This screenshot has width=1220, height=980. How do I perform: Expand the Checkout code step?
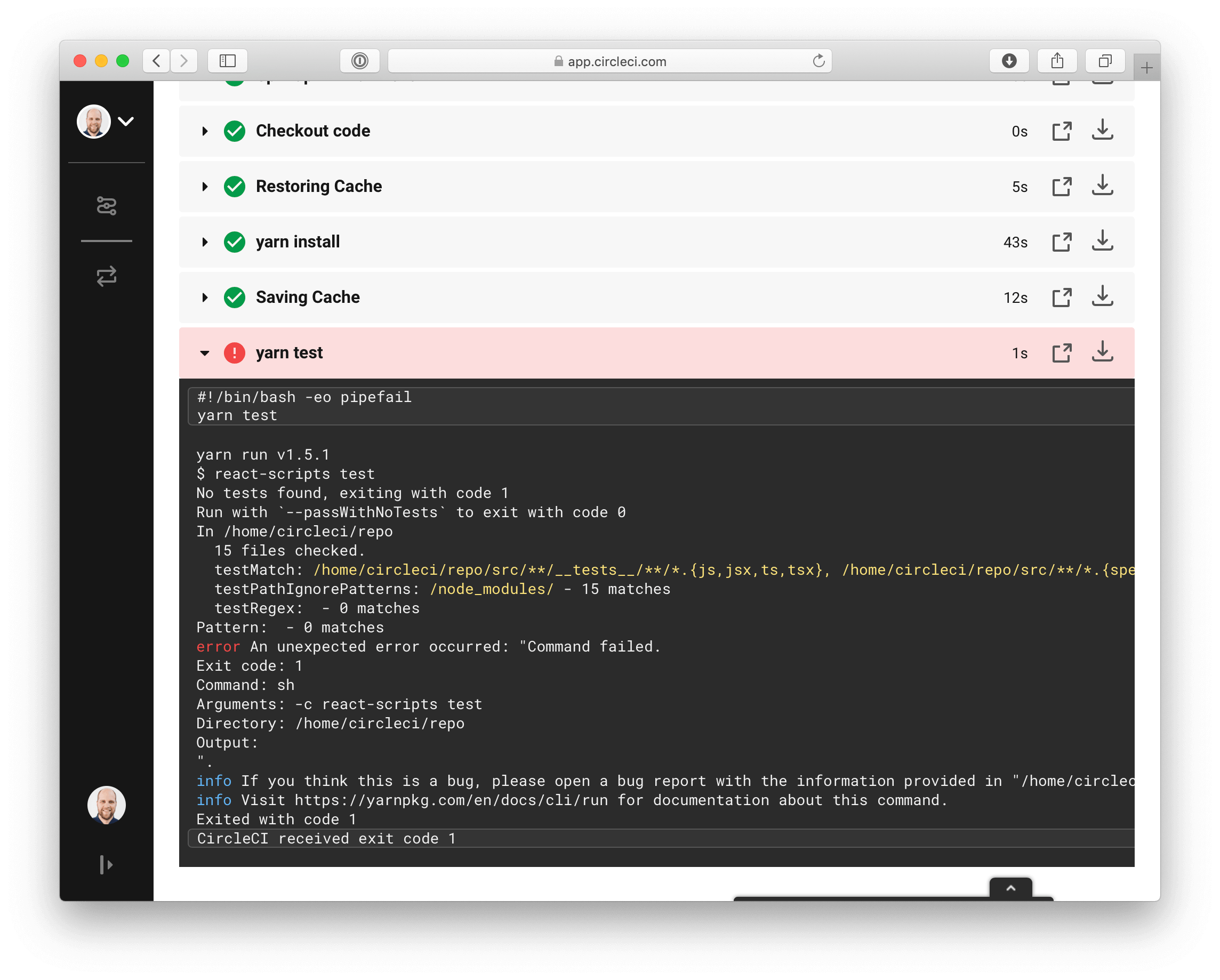click(x=205, y=131)
